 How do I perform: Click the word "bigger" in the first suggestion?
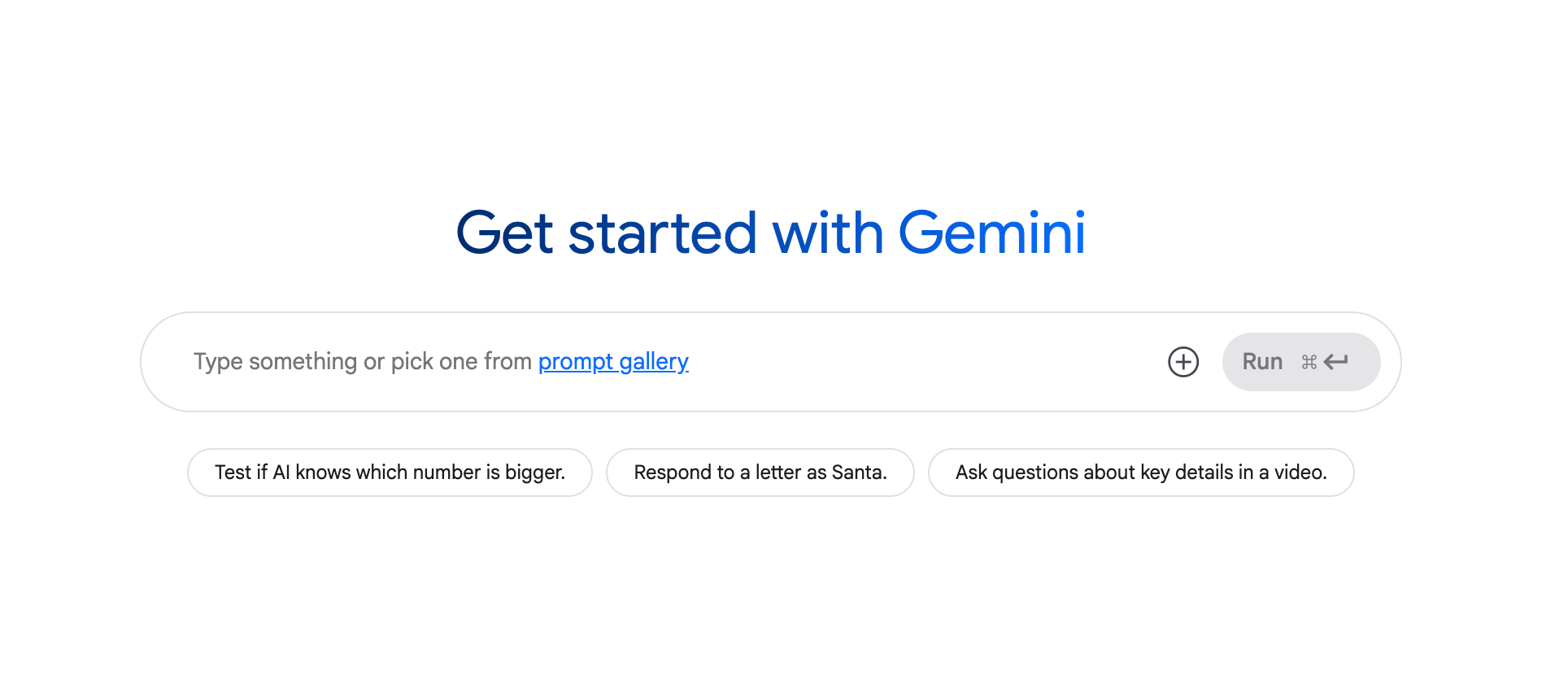(534, 472)
